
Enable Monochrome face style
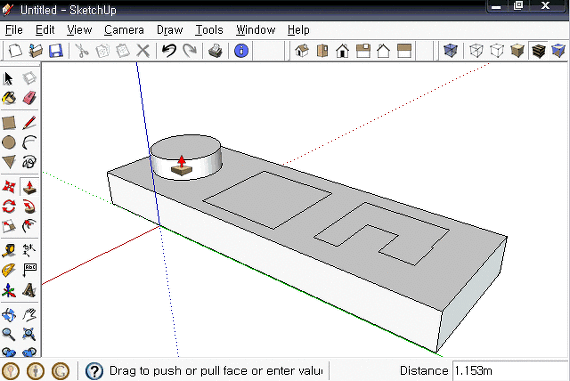(558, 51)
